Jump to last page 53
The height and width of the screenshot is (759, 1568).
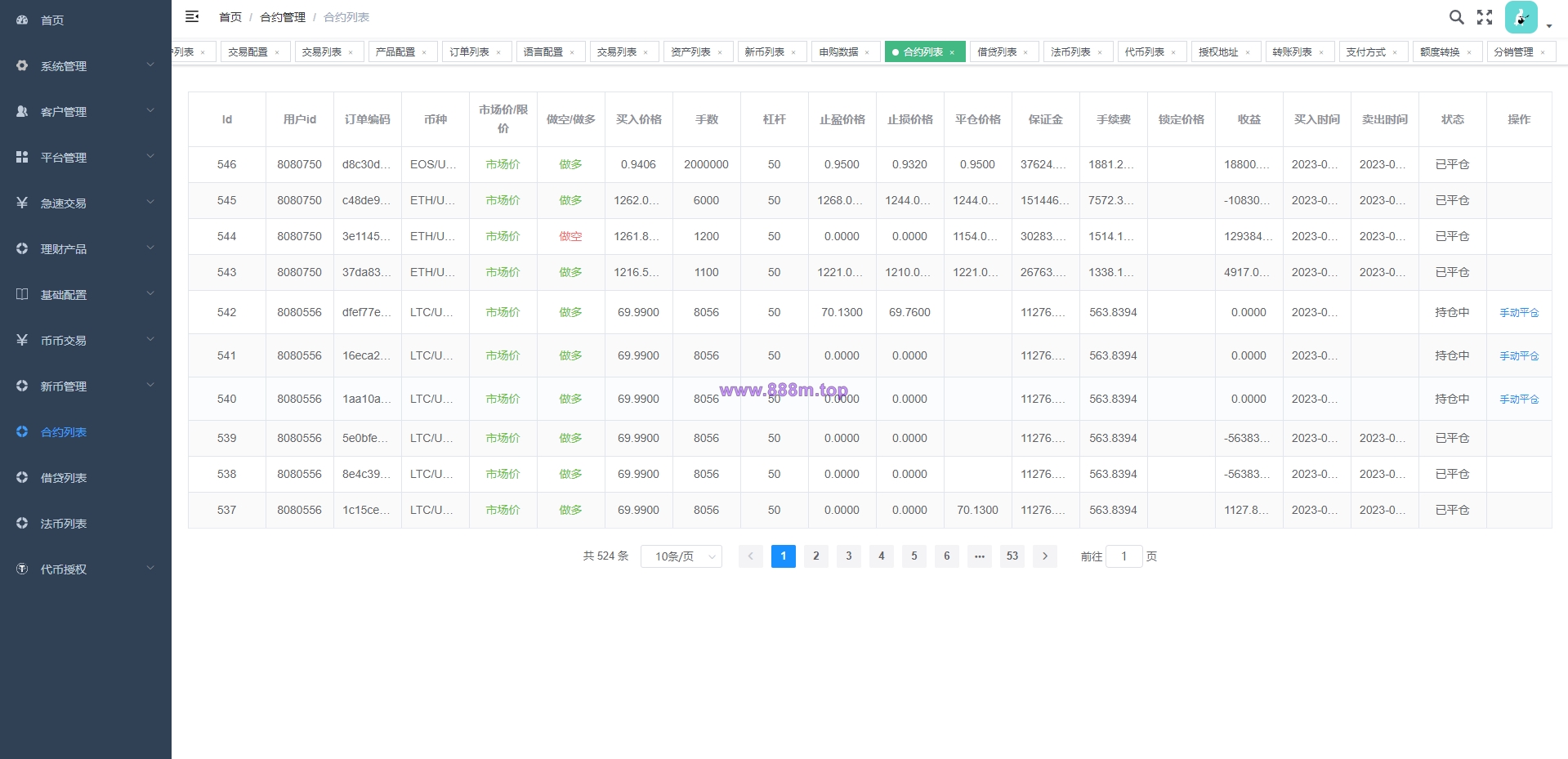coord(1012,556)
